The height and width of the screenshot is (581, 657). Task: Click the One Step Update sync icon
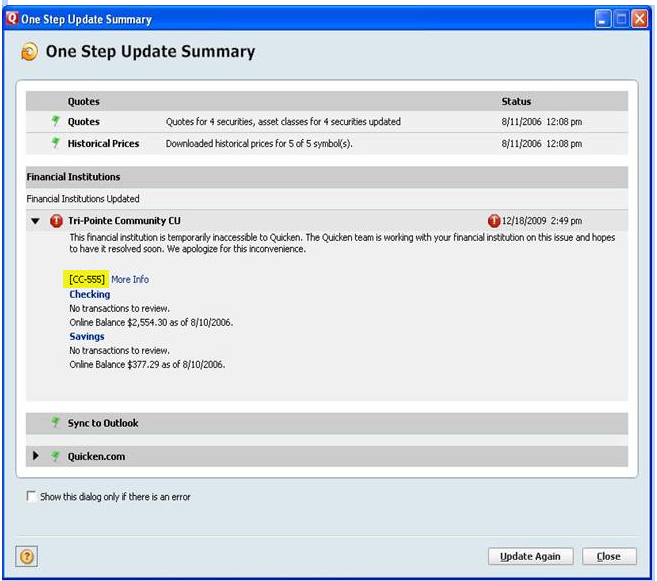coord(29,52)
